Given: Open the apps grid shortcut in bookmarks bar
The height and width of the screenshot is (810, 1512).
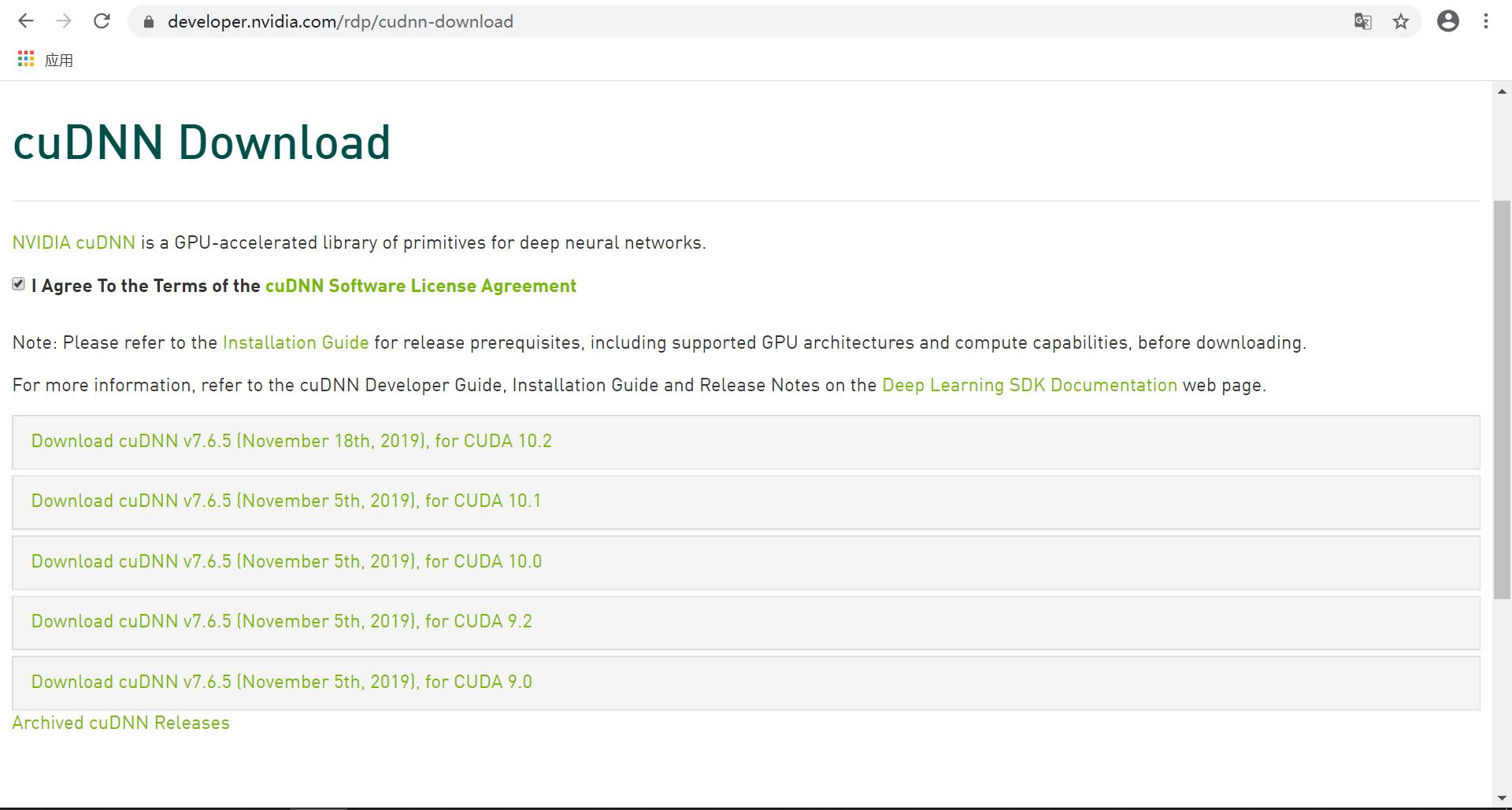Looking at the screenshot, I should tap(26, 59).
